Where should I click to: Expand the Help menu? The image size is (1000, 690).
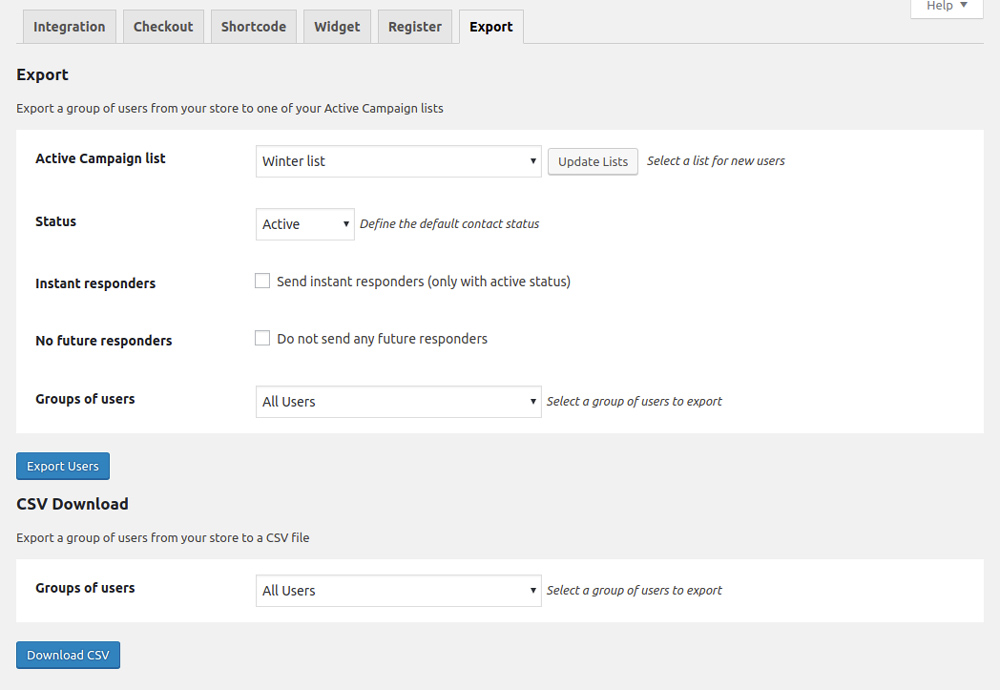click(946, 6)
